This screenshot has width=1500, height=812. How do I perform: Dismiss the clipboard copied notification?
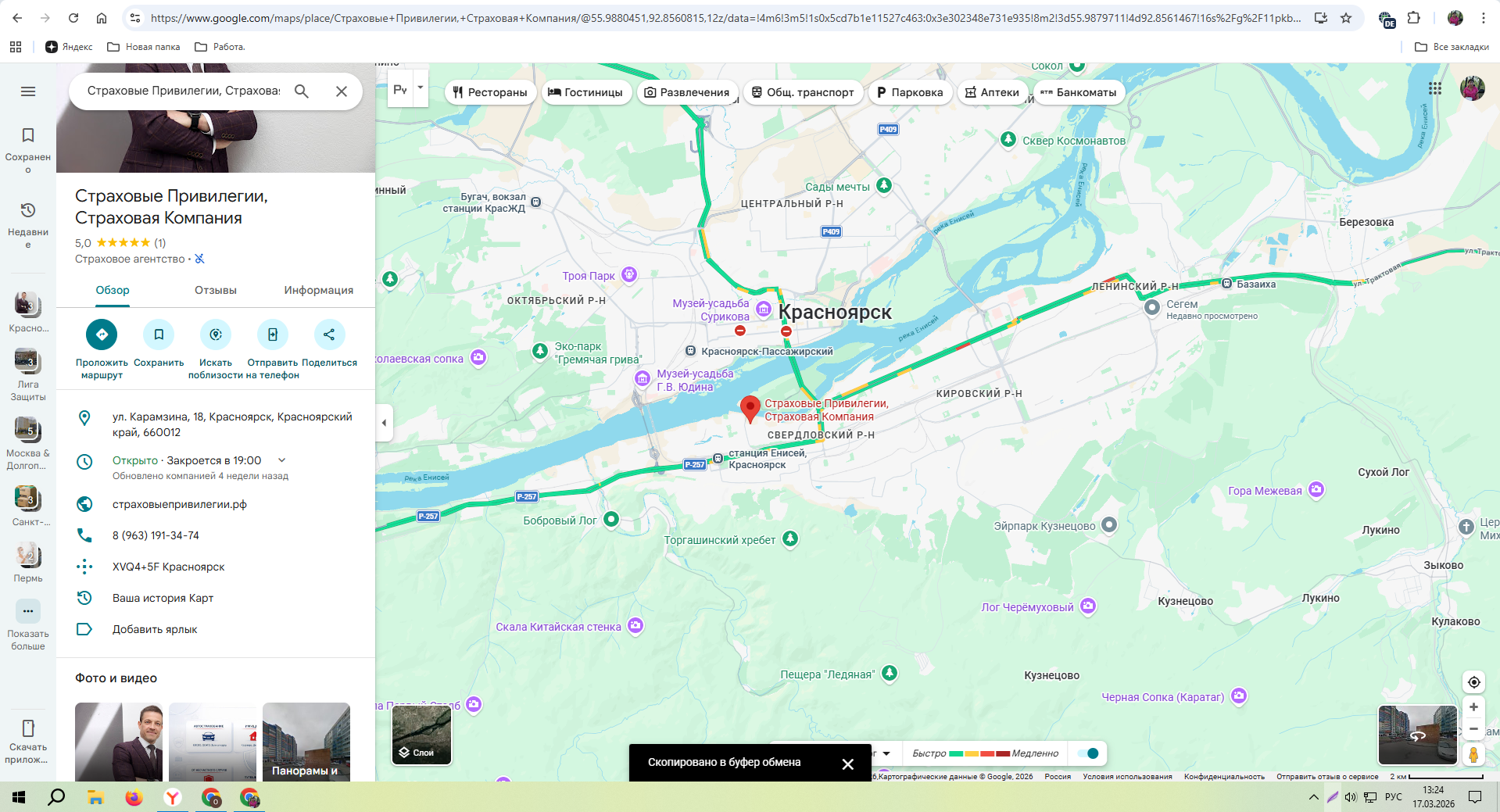[x=848, y=764]
